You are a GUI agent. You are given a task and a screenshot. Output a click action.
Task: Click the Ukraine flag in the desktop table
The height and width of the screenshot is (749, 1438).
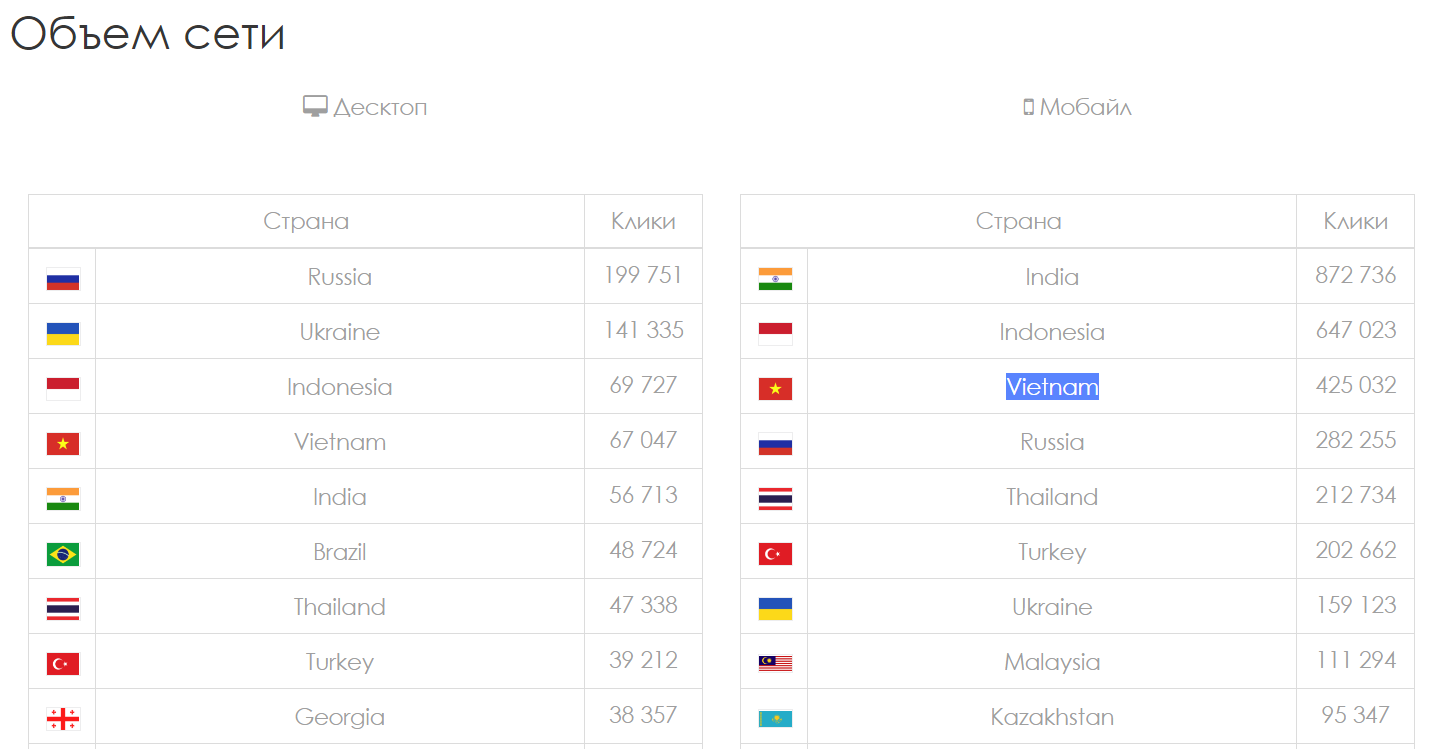(x=63, y=334)
